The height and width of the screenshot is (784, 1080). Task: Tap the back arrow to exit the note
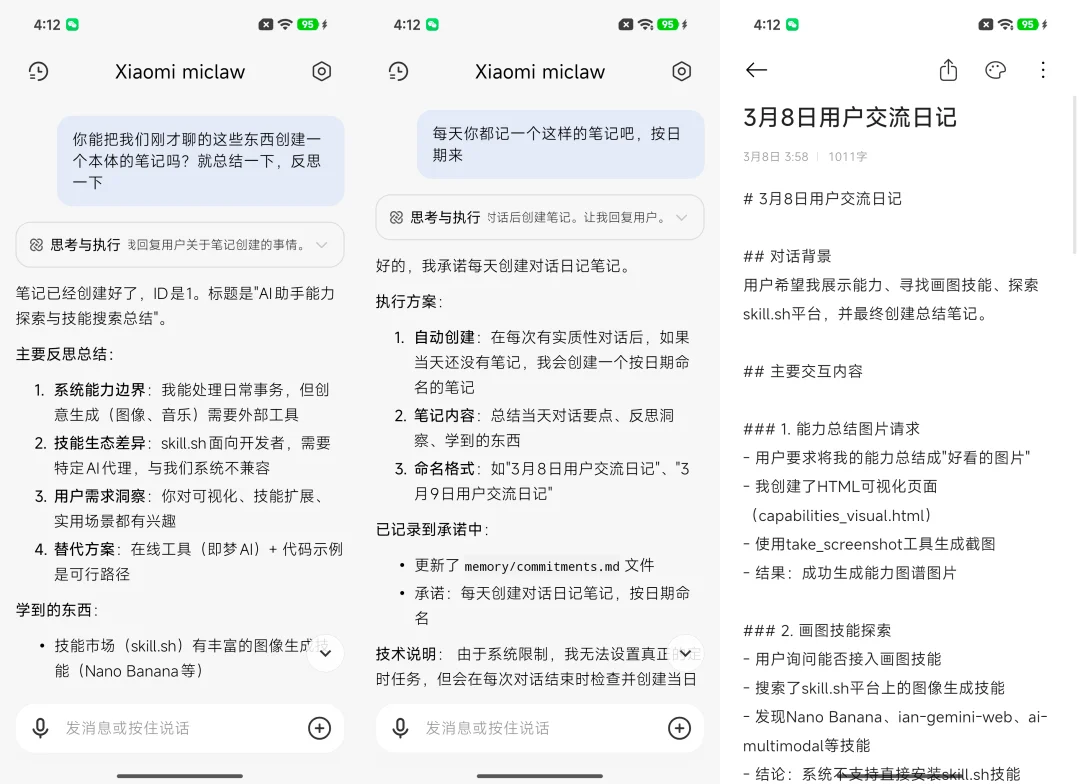756,70
